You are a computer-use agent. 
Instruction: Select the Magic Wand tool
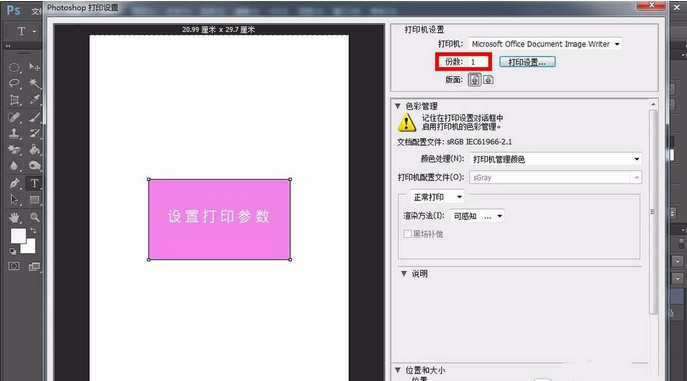(34, 83)
